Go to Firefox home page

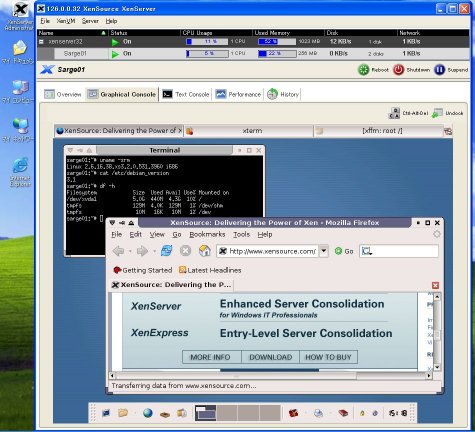pyautogui.click(x=204, y=251)
